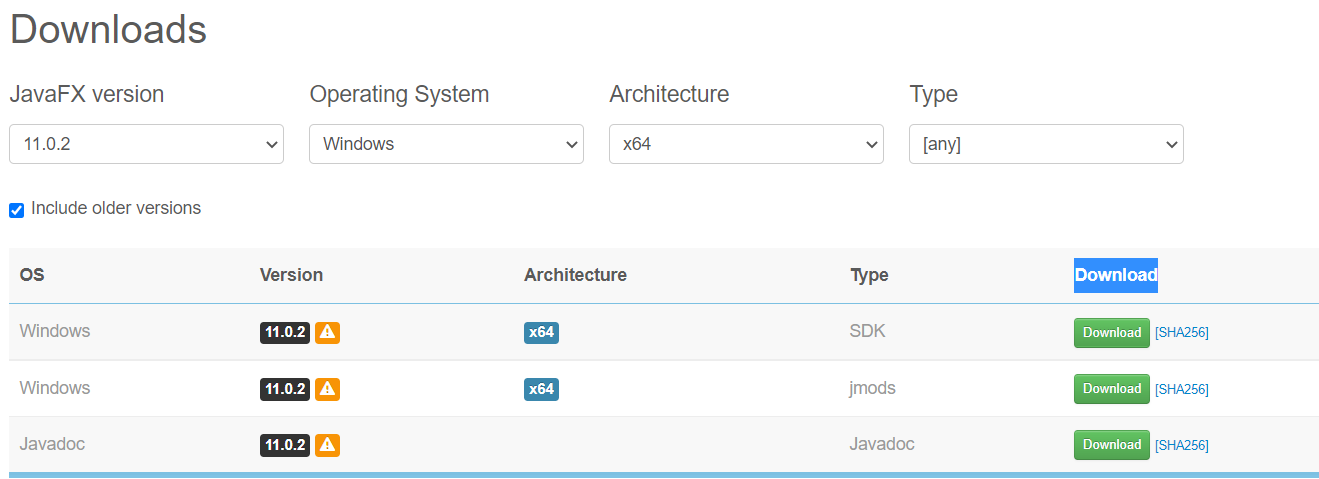1319x479 pixels.
Task: Open the Type dropdown showing [any]
Action: tap(1046, 144)
